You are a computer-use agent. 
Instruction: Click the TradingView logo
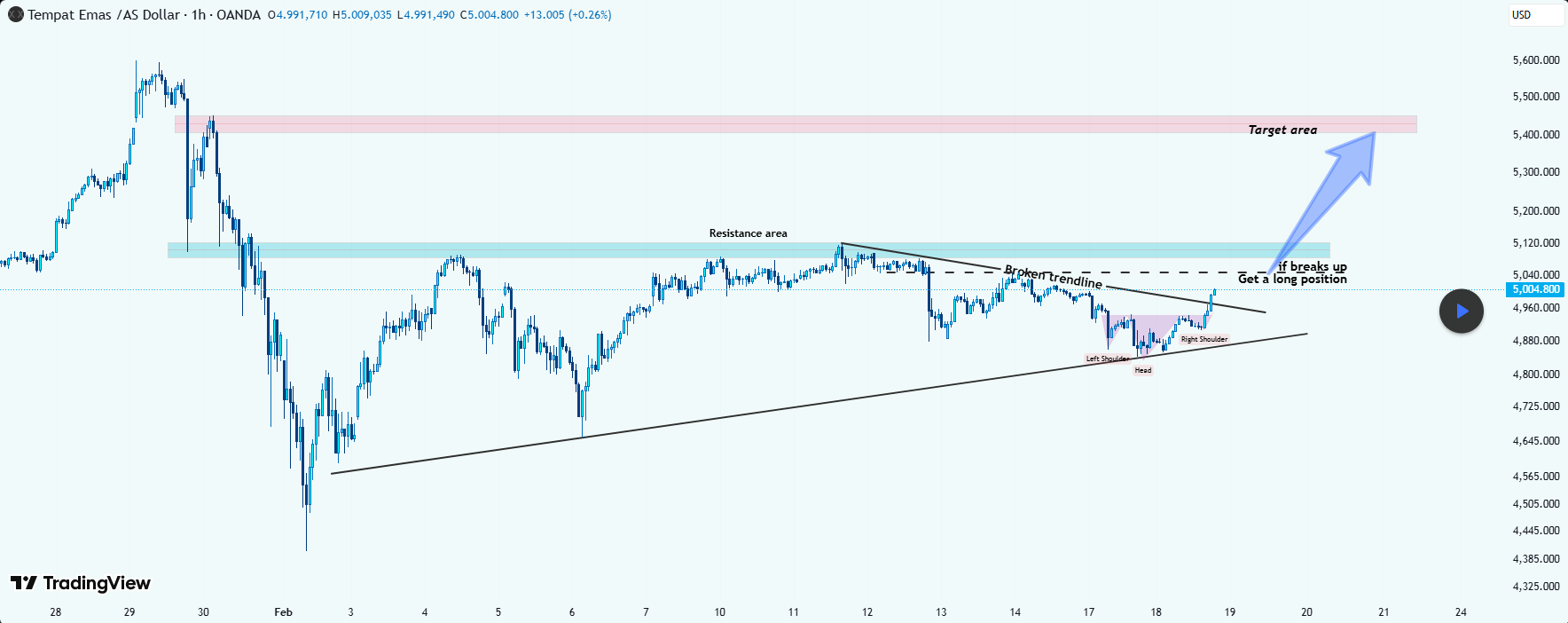81,583
